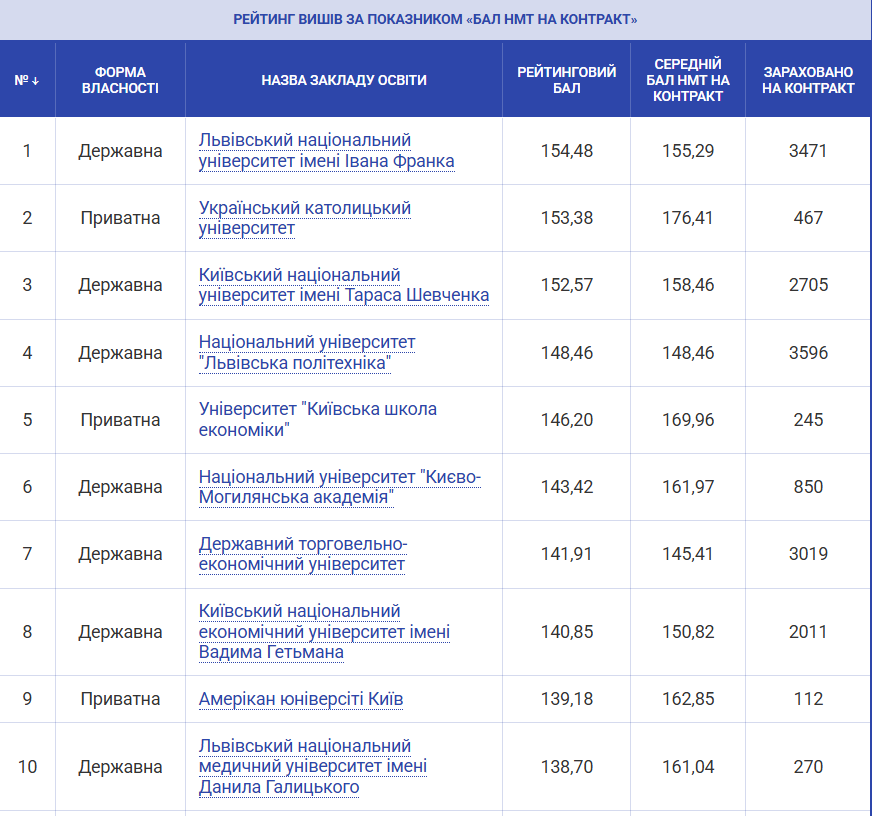Click the 'Форма власності' column header
872x816 pixels.
120,80
